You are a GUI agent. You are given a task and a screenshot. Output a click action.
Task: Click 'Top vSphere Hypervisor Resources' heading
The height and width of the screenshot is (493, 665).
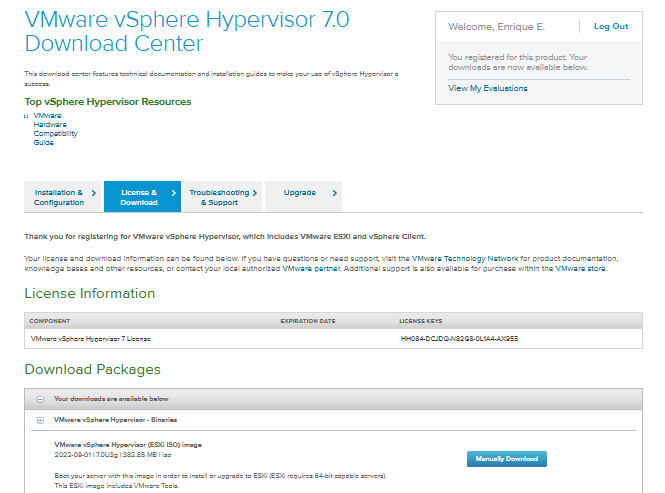(x=108, y=102)
